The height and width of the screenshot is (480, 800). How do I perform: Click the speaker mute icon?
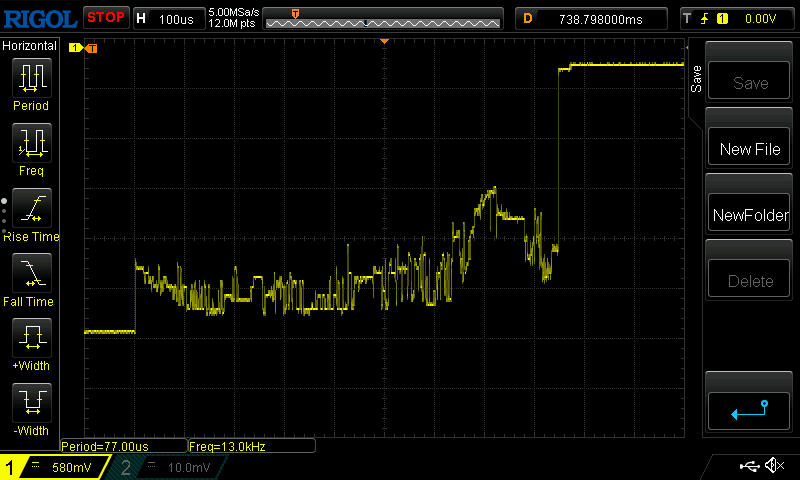773,466
